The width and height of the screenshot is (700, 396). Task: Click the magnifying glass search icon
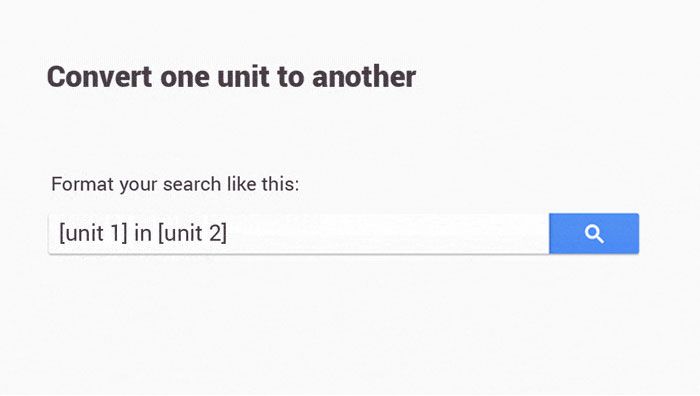594,234
